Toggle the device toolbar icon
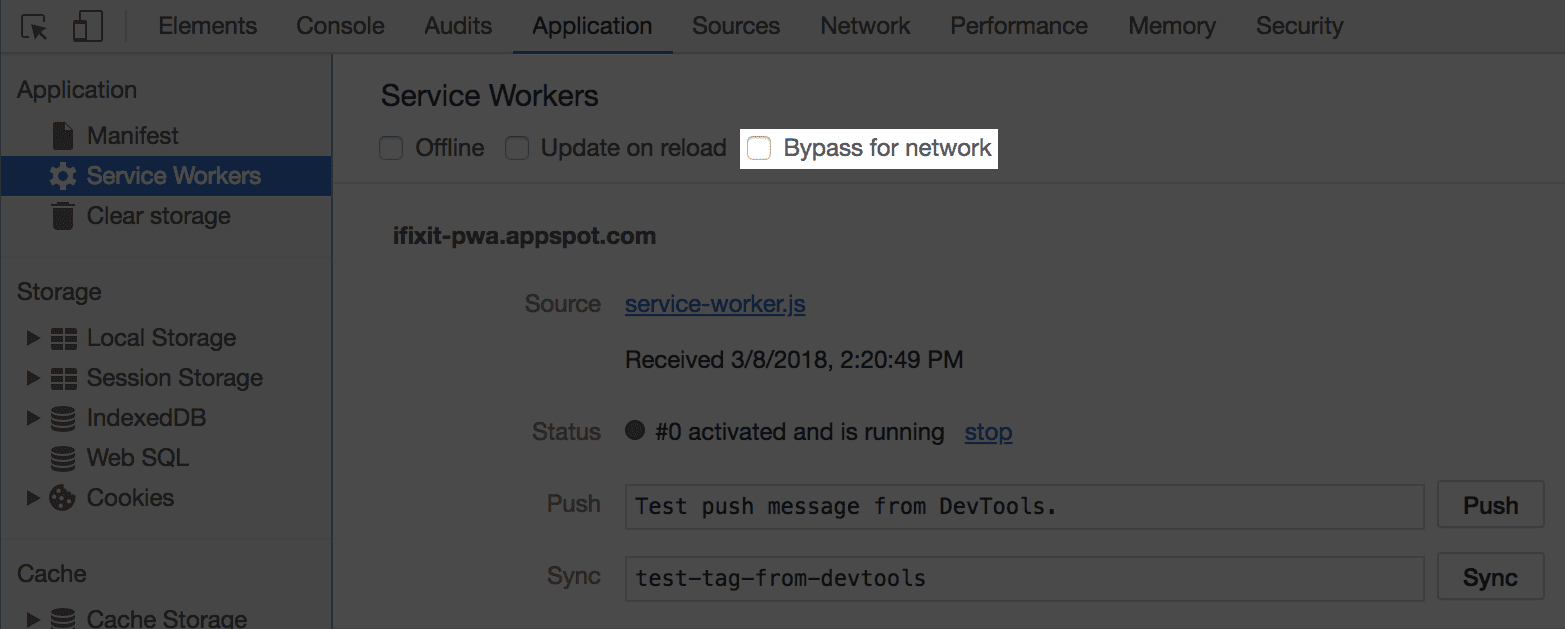 88,25
